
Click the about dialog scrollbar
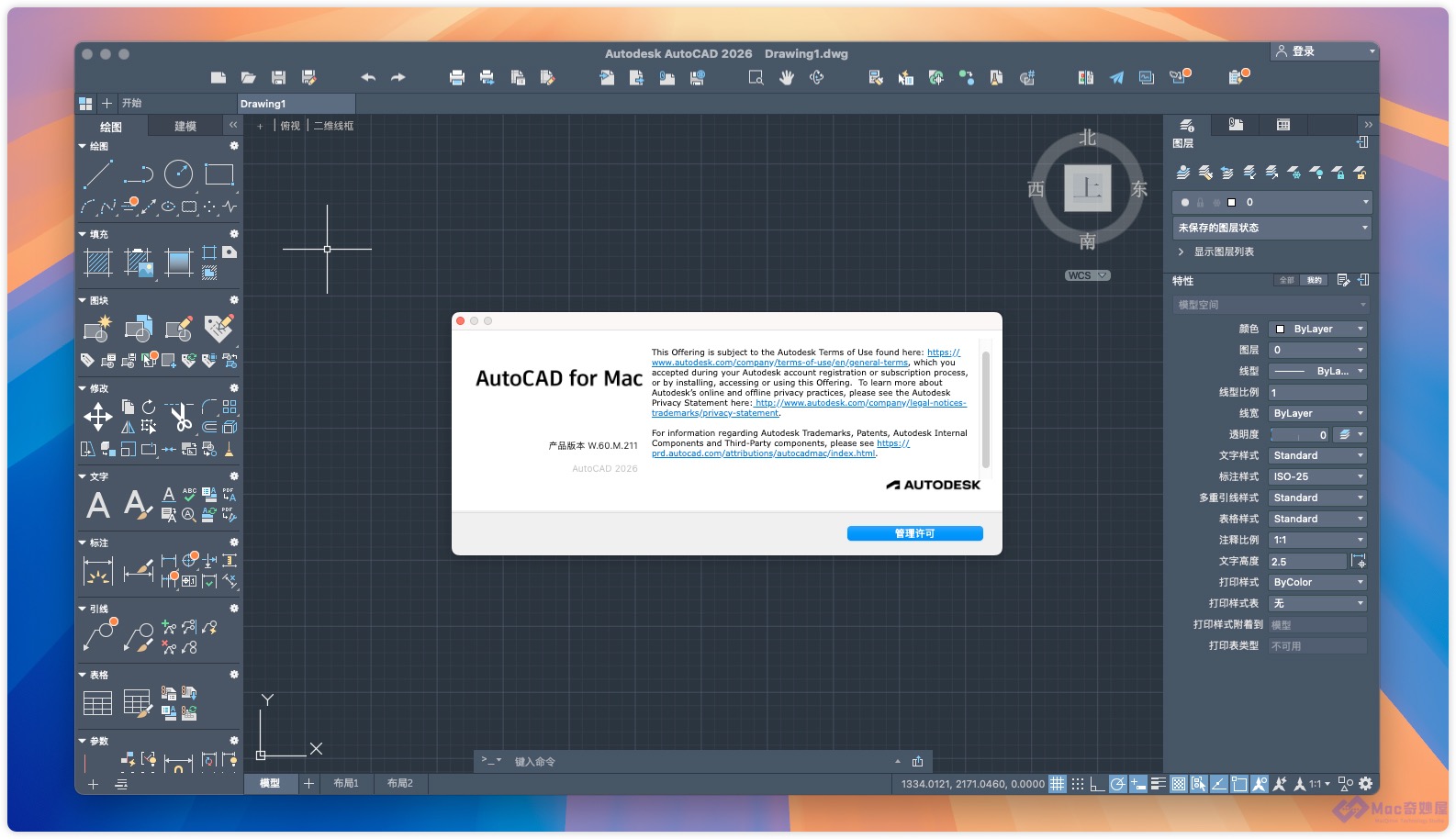tap(986, 409)
